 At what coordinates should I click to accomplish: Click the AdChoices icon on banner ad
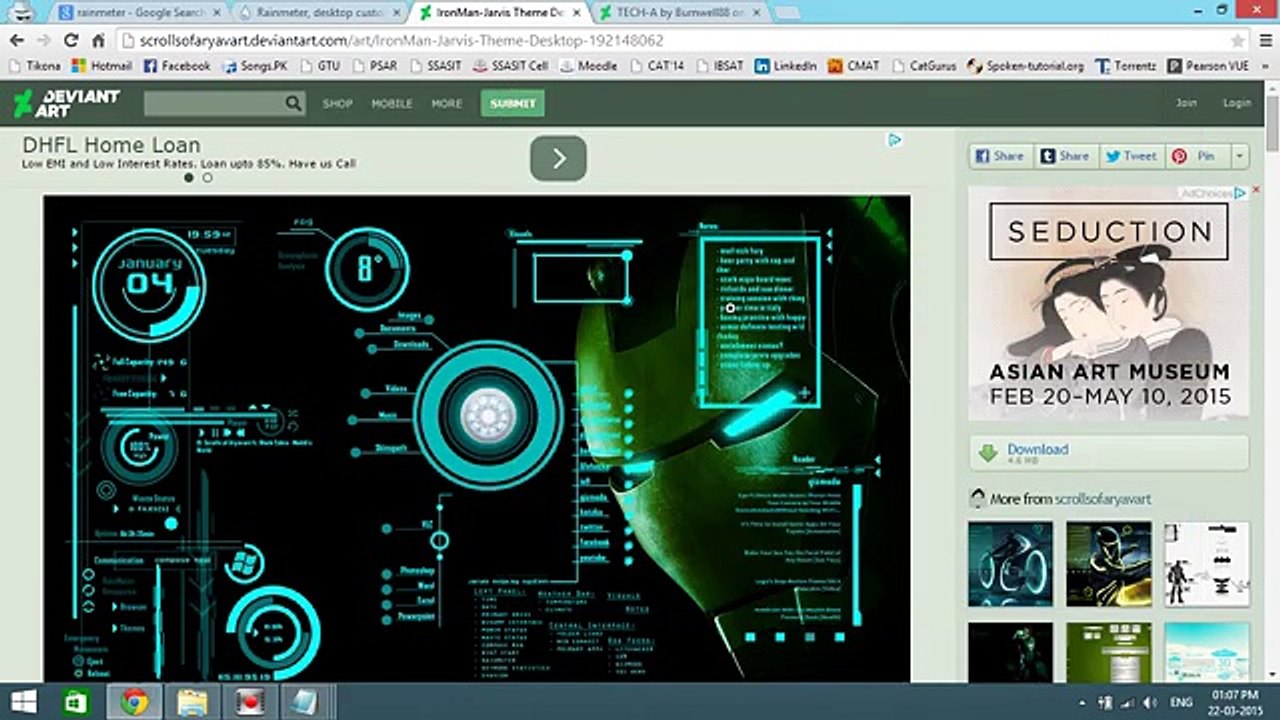pyautogui.click(x=895, y=140)
